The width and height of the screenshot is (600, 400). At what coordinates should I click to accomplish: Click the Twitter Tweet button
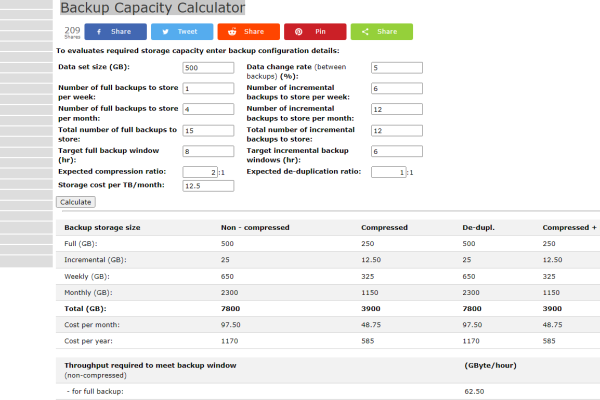click(181, 32)
